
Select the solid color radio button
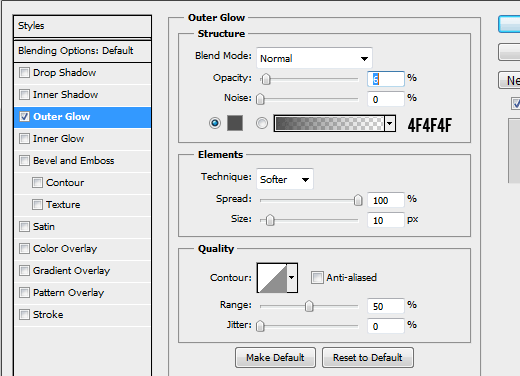point(215,123)
